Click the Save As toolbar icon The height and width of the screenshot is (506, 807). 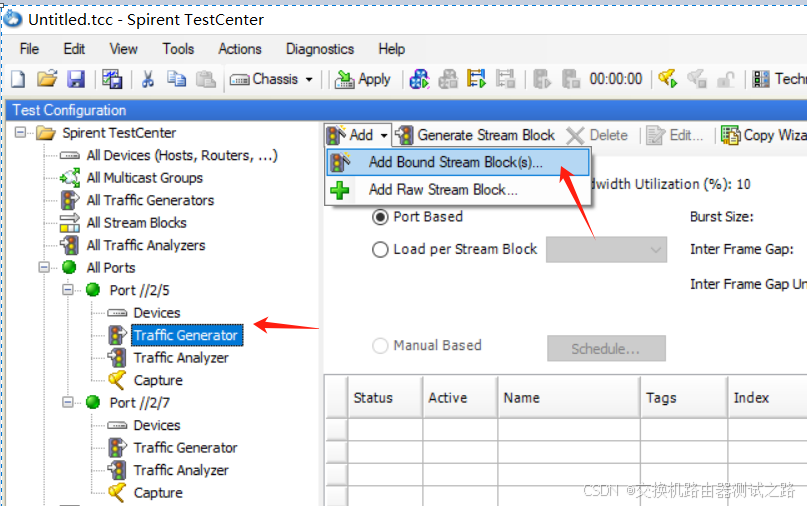pyautogui.click(x=112, y=79)
